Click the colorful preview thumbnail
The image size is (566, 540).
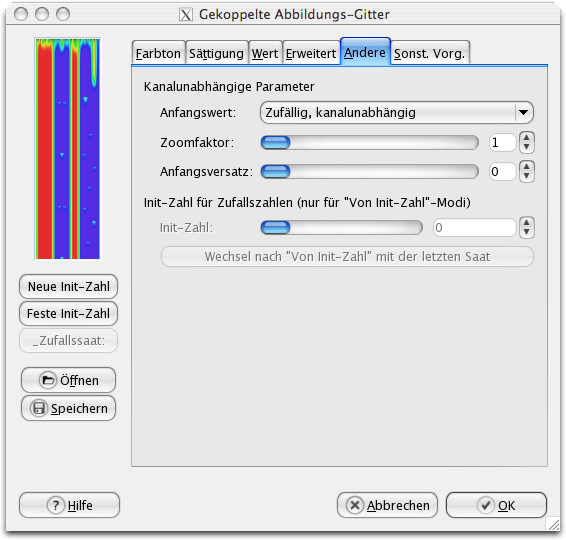coord(68,148)
